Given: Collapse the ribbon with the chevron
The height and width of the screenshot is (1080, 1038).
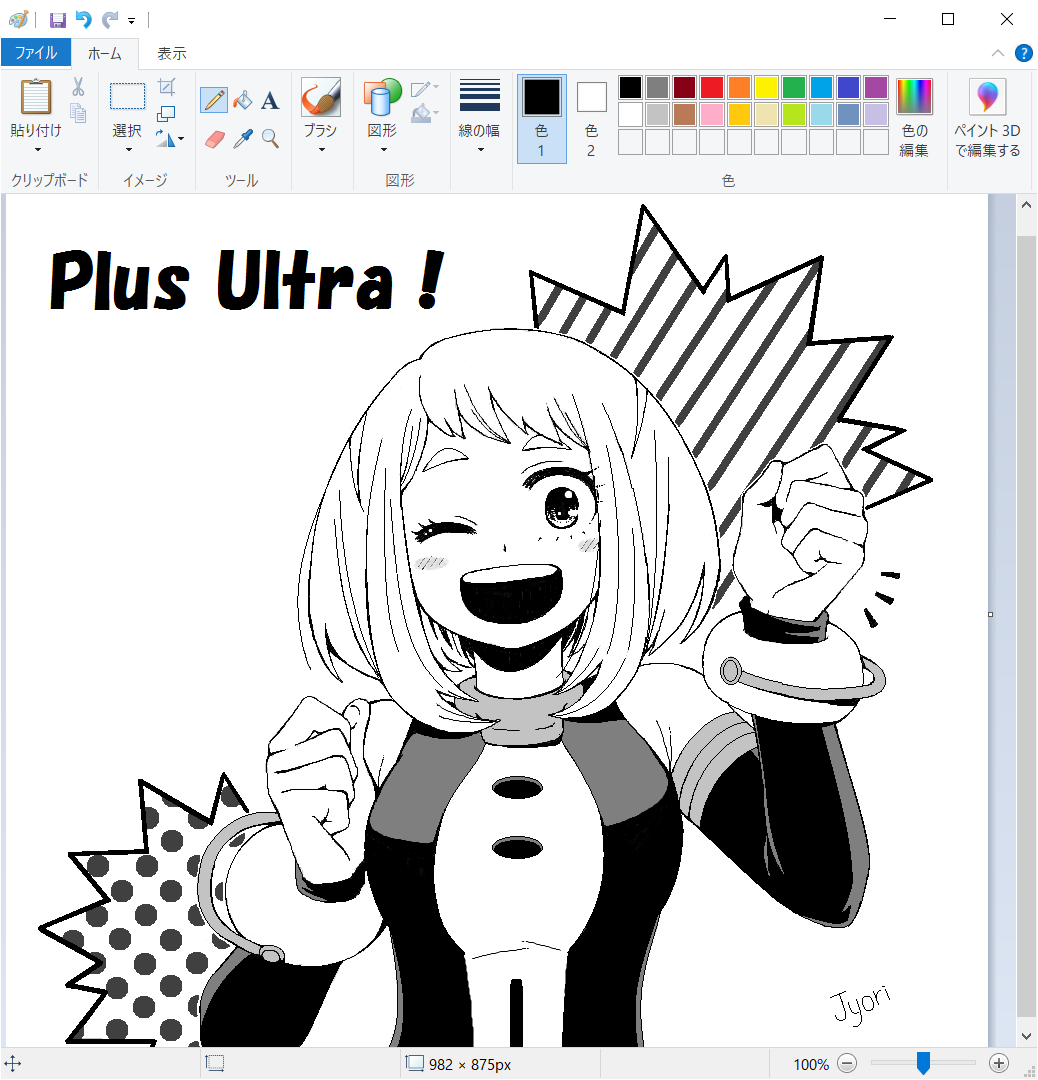Looking at the screenshot, I should [997, 53].
